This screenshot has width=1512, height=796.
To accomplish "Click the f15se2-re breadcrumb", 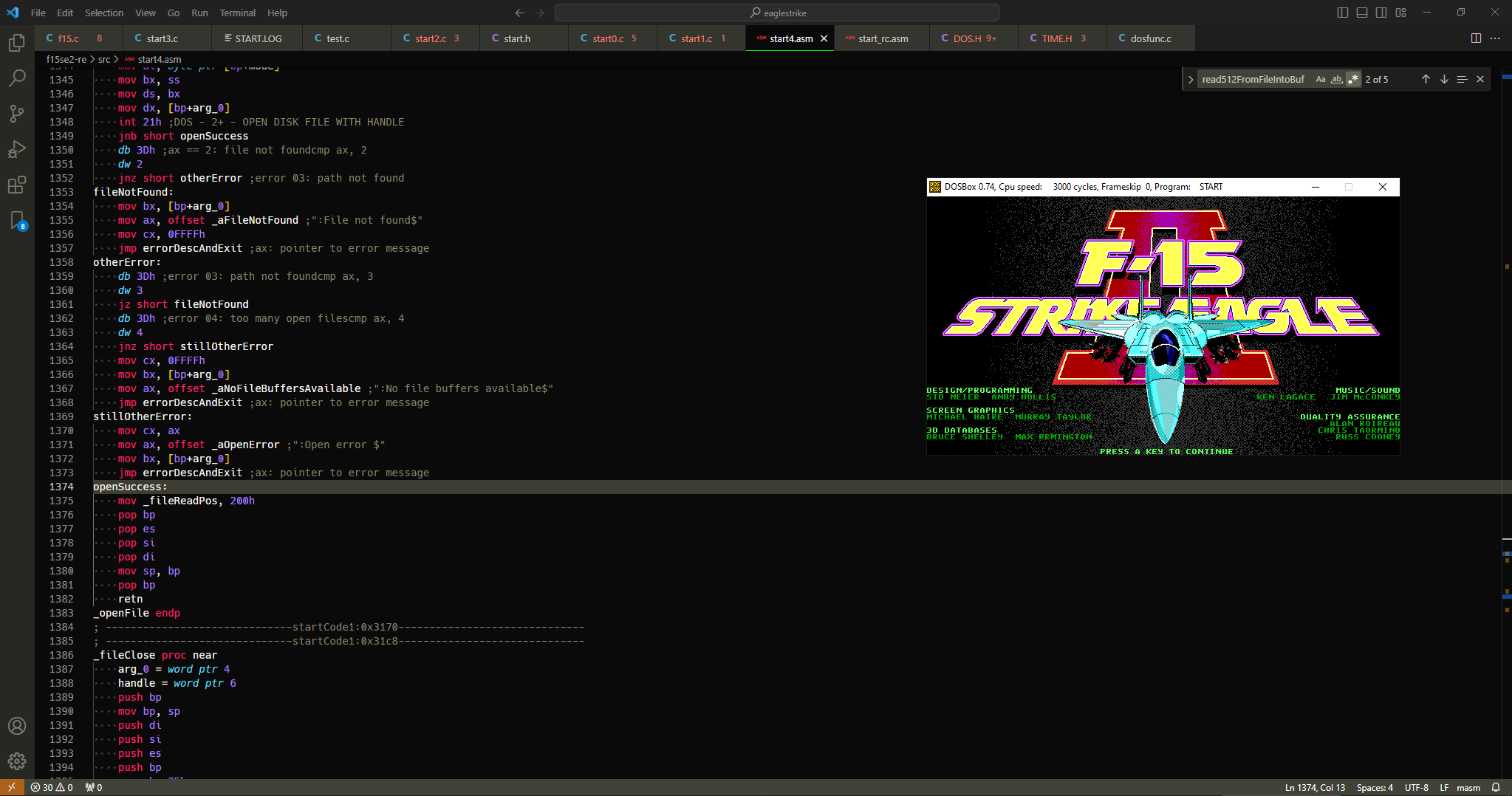I will (x=66, y=59).
